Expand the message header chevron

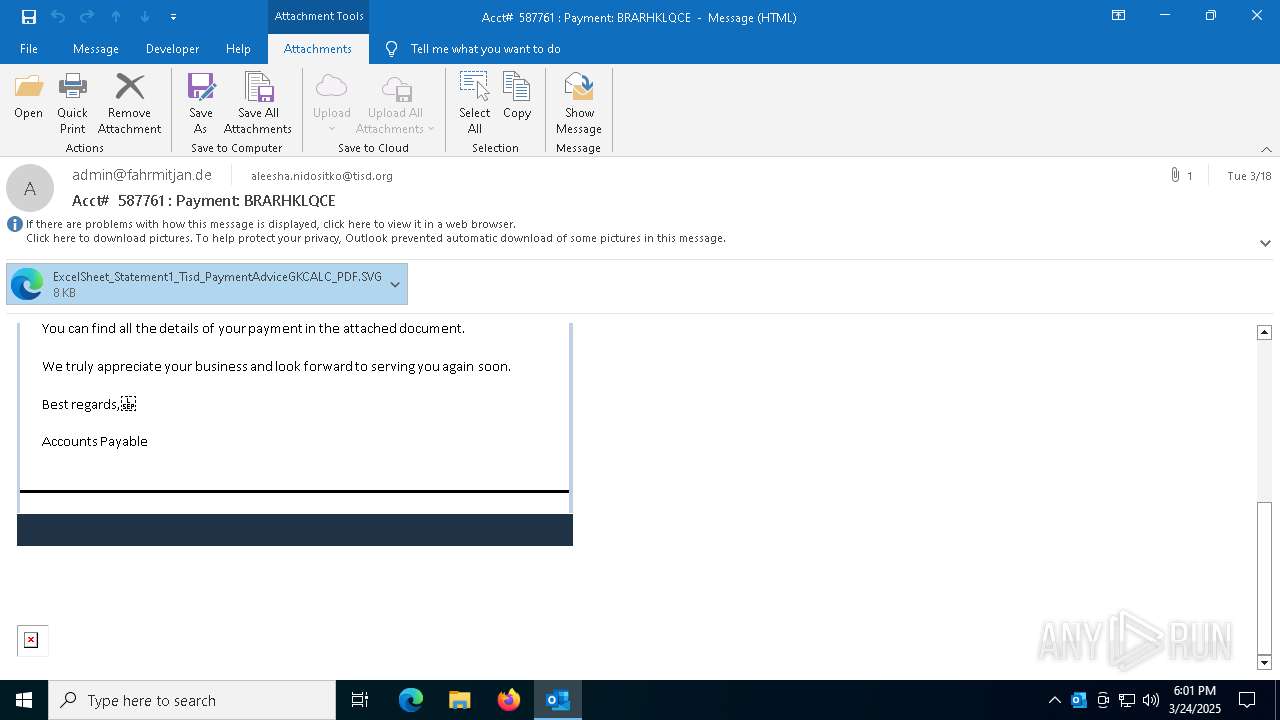(1265, 243)
